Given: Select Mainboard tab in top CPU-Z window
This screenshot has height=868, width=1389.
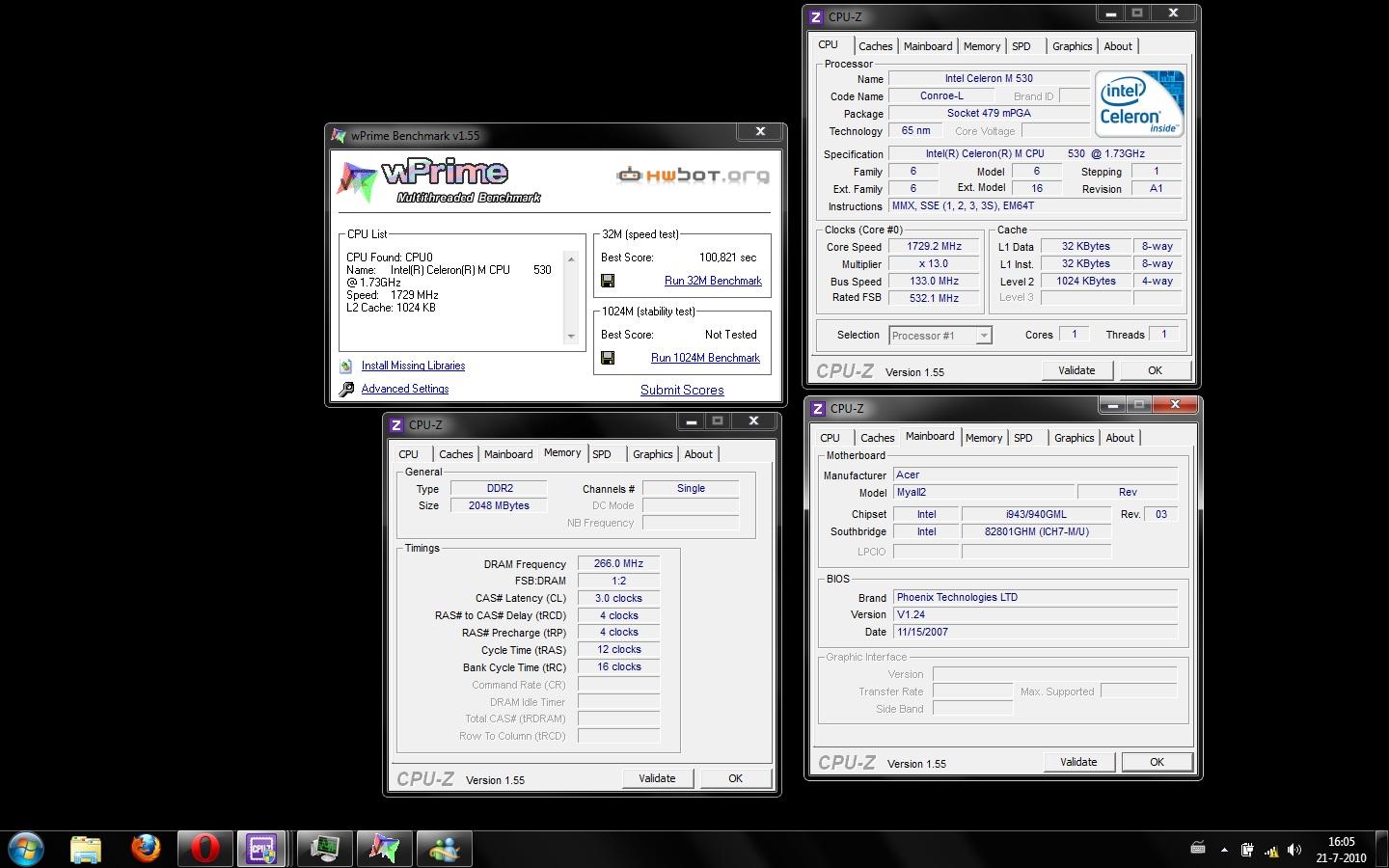Looking at the screenshot, I should coord(928,46).
